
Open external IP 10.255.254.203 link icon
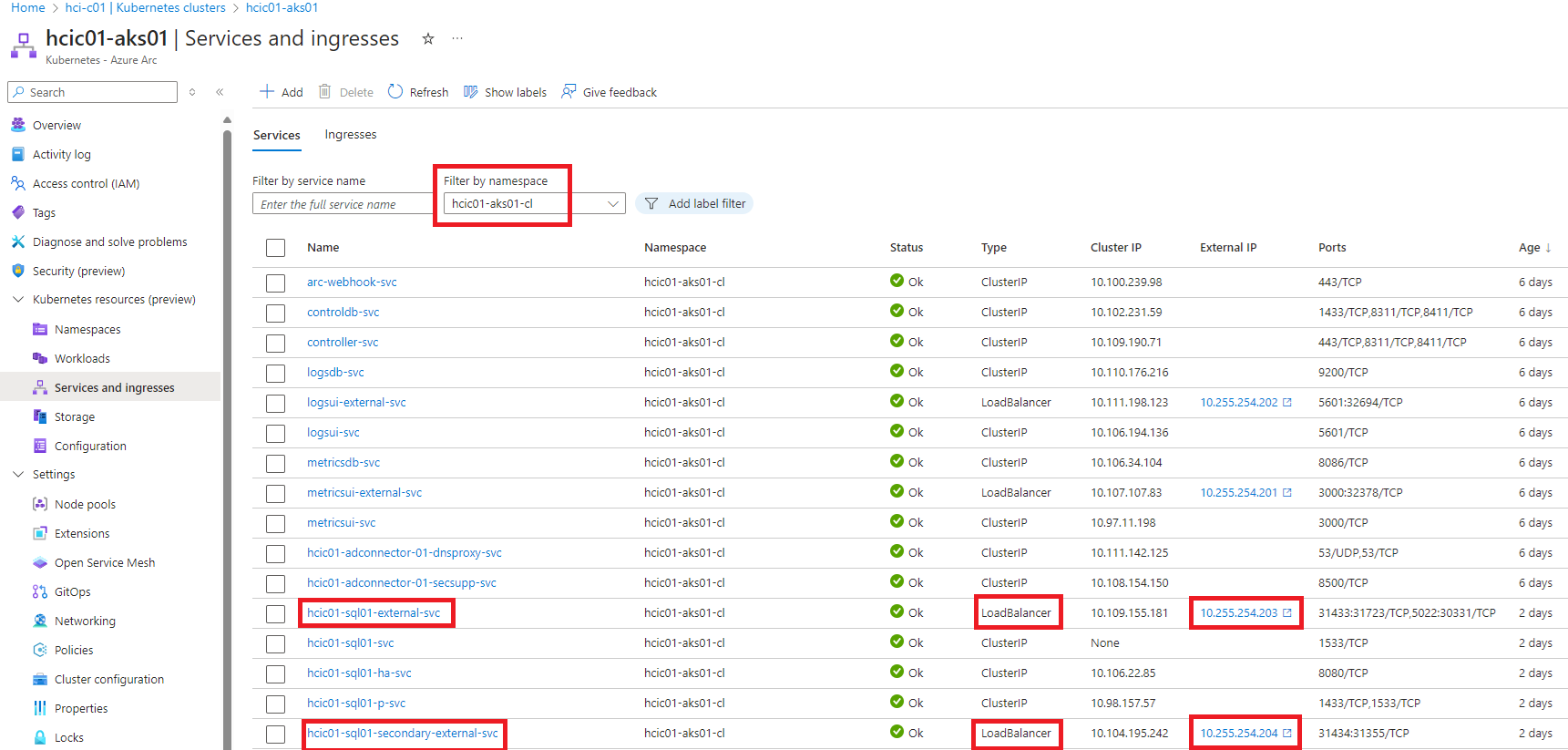click(1287, 613)
